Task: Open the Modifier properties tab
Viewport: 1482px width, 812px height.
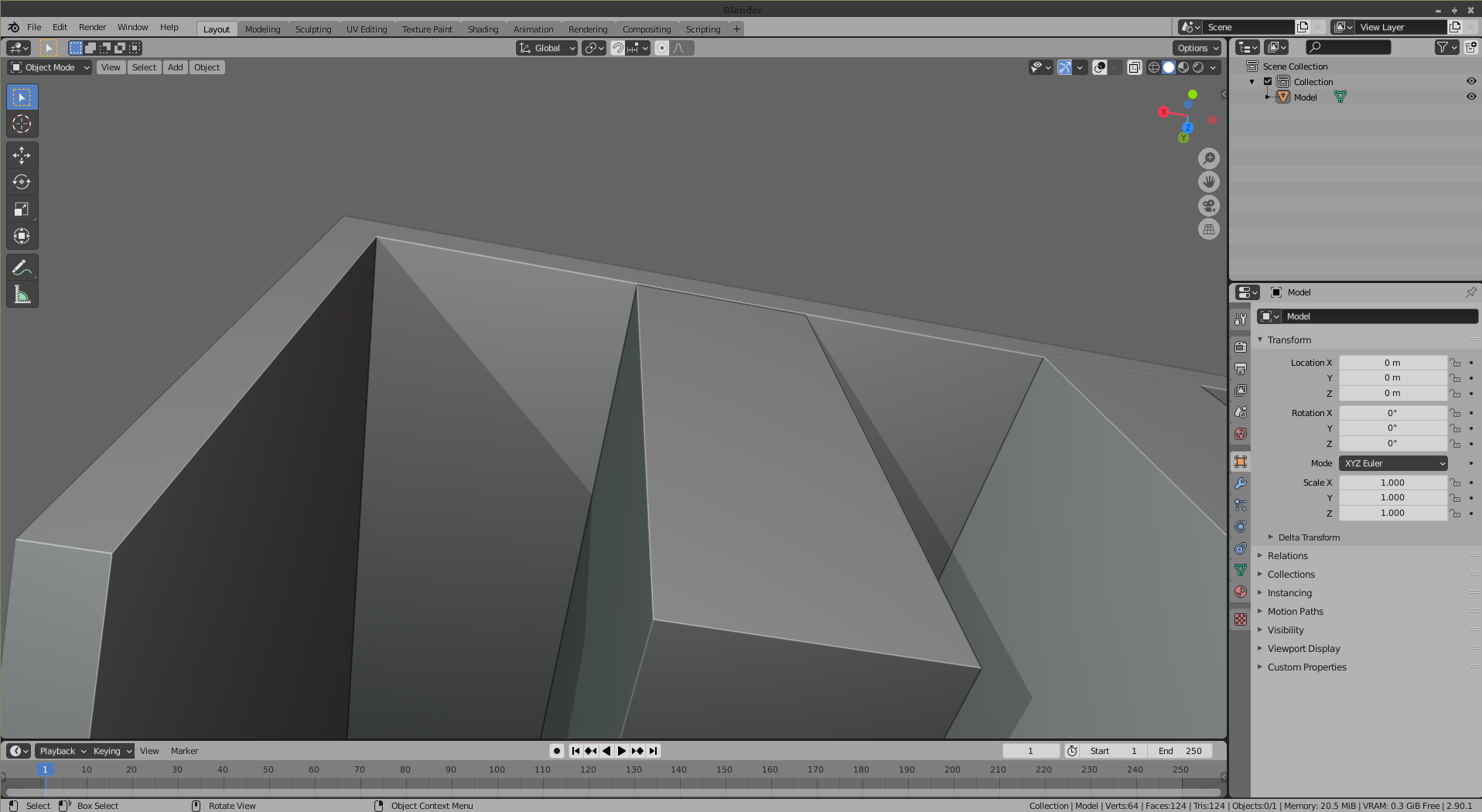Action: pos(1241,483)
